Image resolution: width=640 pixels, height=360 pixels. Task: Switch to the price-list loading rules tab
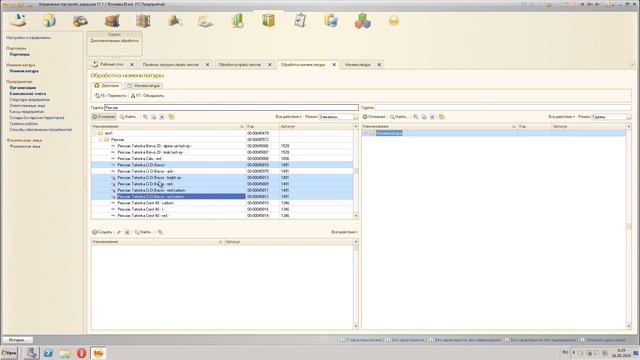(170, 64)
